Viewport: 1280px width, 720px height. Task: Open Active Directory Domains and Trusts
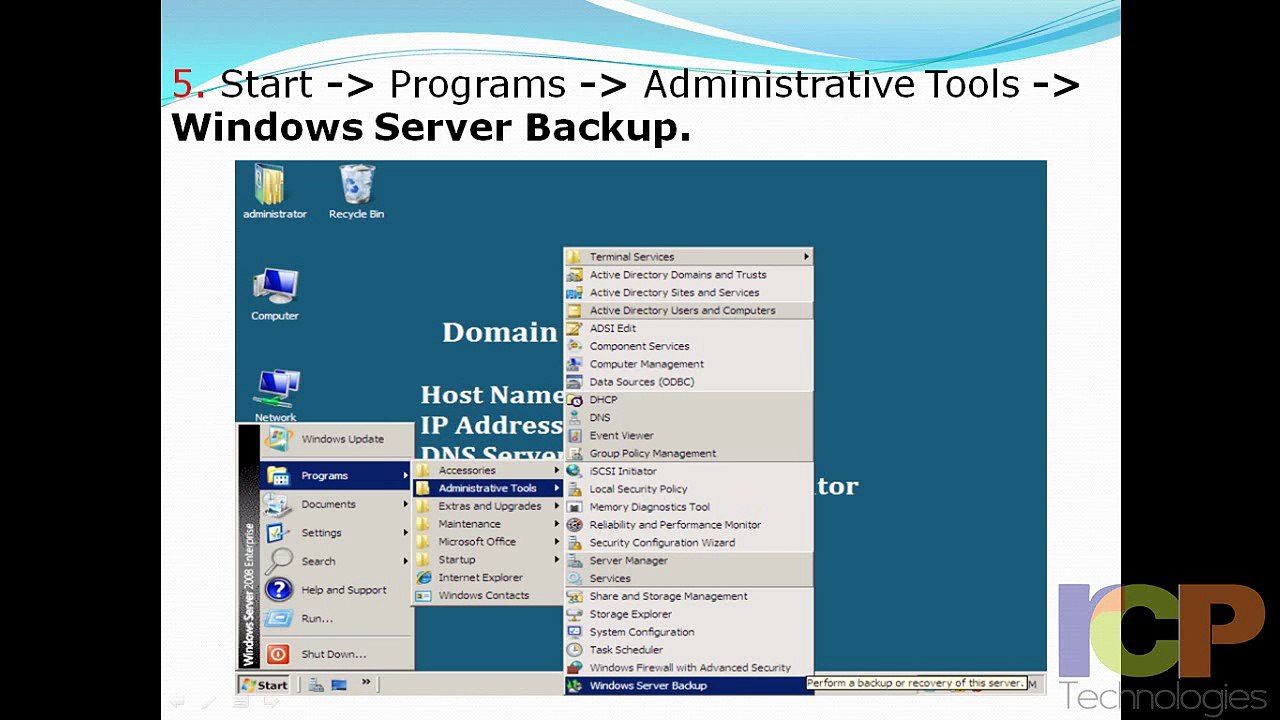688,275
